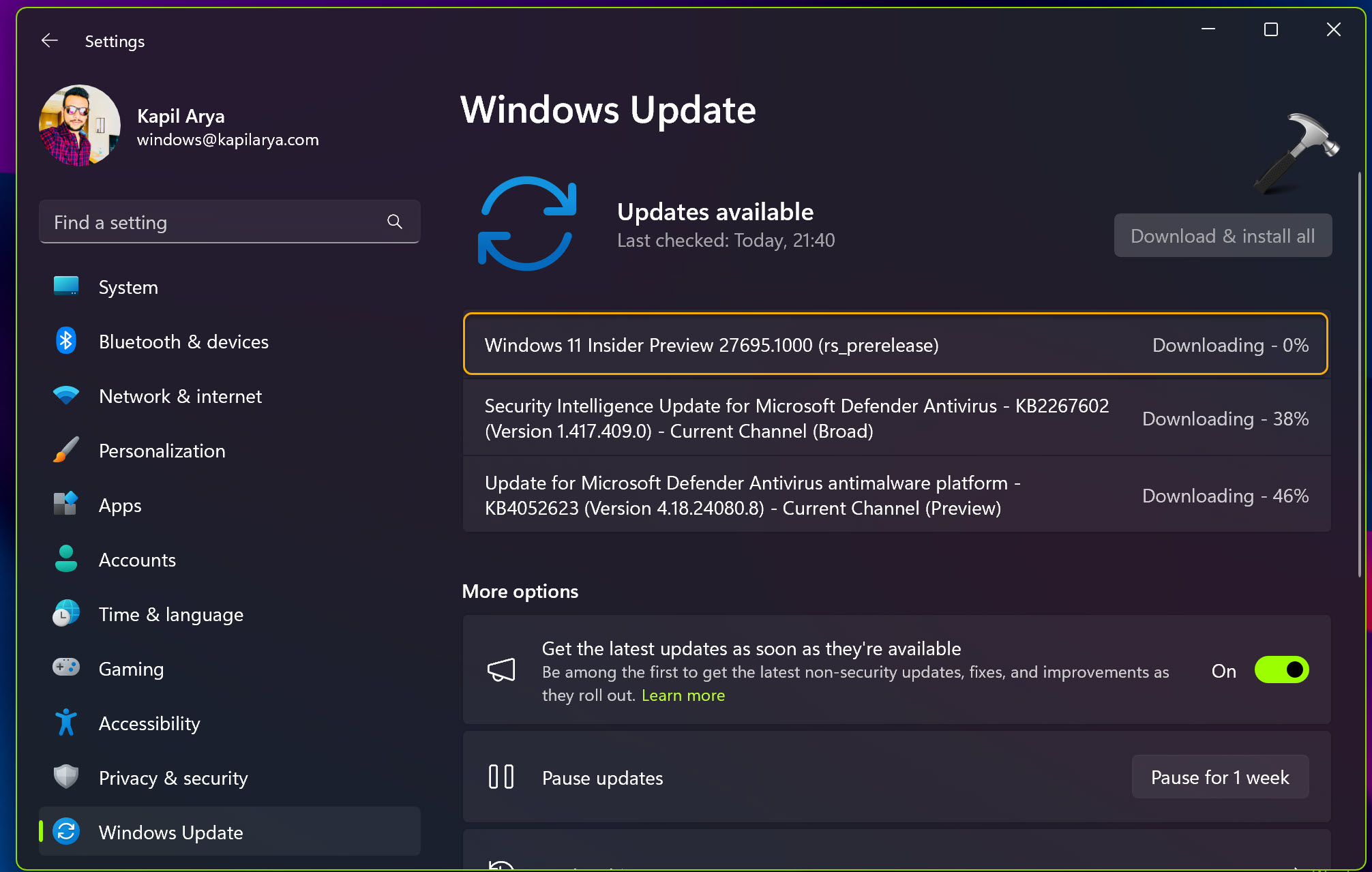The image size is (1372, 872).
Task: Open the Kapil Arya profile picture
Action: coord(80,125)
